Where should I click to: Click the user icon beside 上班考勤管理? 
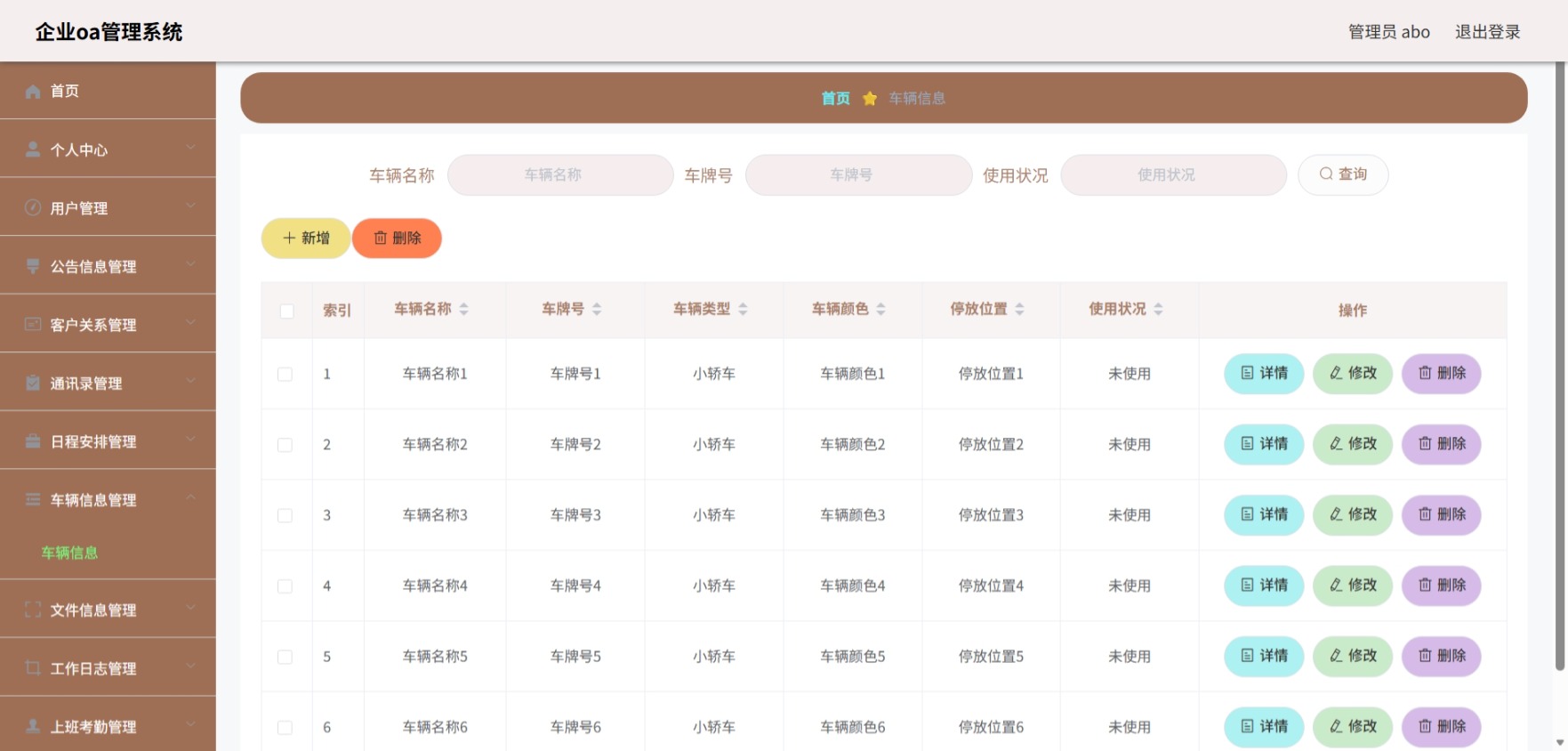pyautogui.click(x=33, y=726)
